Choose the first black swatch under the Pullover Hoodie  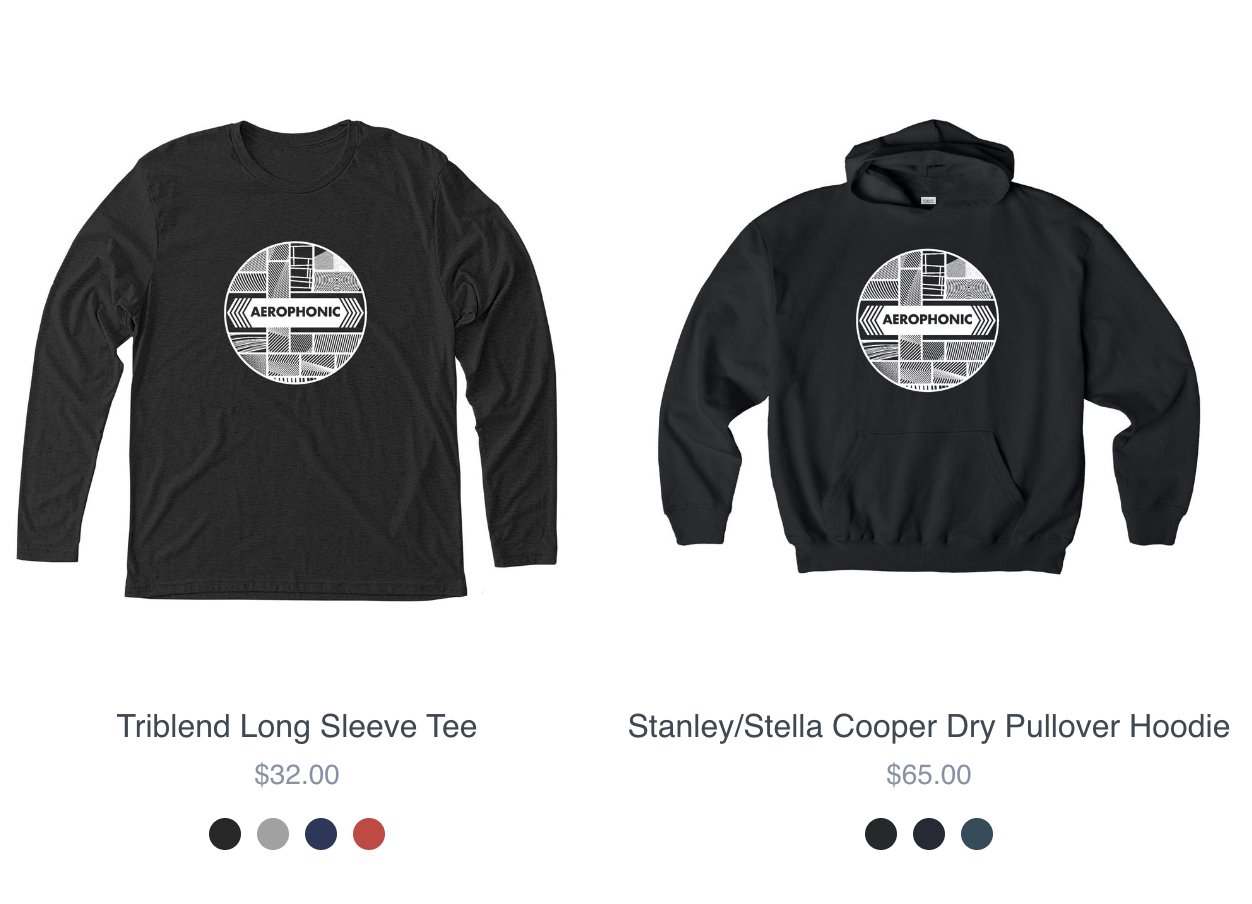(x=881, y=833)
